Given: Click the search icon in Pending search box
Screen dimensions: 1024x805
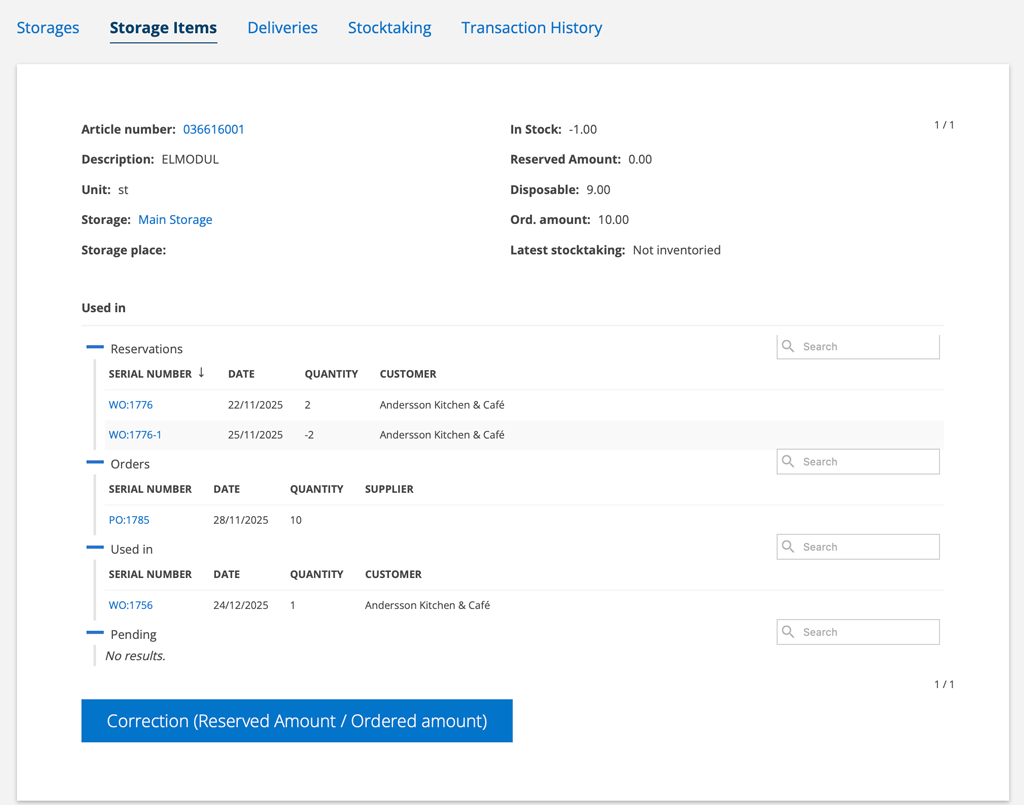Looking at the screenshot, I should tap(788, 632).
